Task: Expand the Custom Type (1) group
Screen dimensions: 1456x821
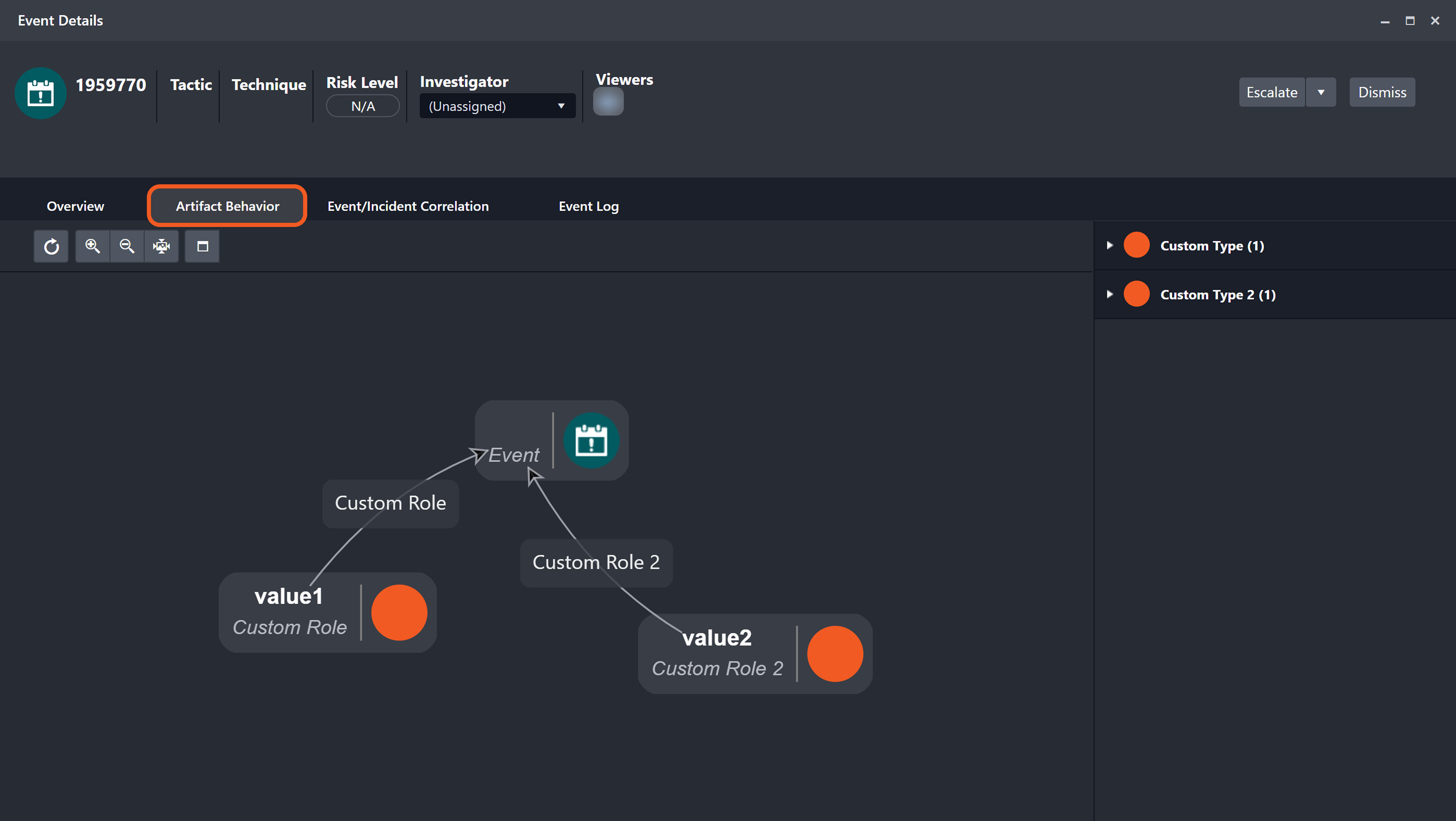Action: (x=1109, y=245)
